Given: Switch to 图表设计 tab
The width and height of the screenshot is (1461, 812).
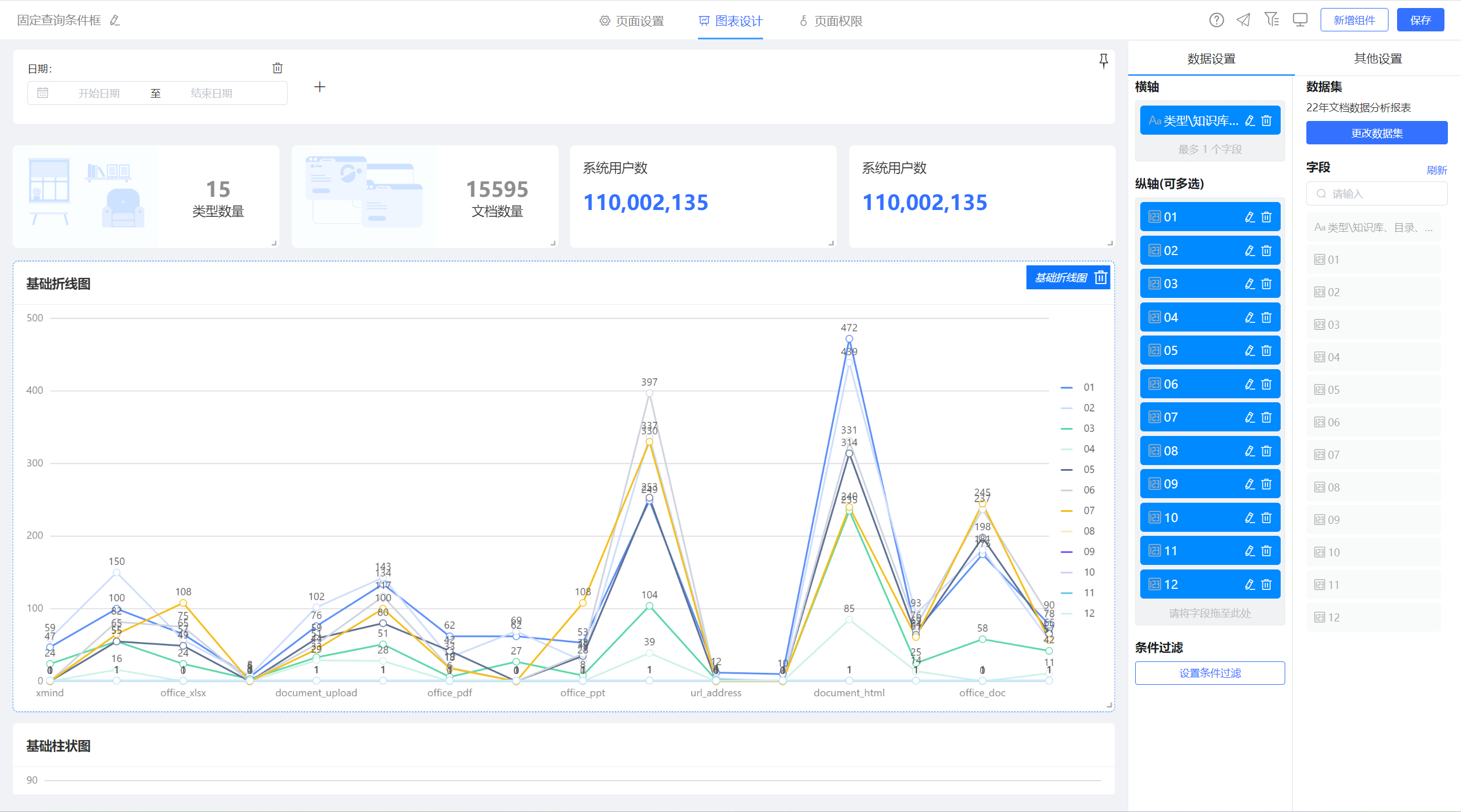Looking at the screenshot, I should click(730, 21).
